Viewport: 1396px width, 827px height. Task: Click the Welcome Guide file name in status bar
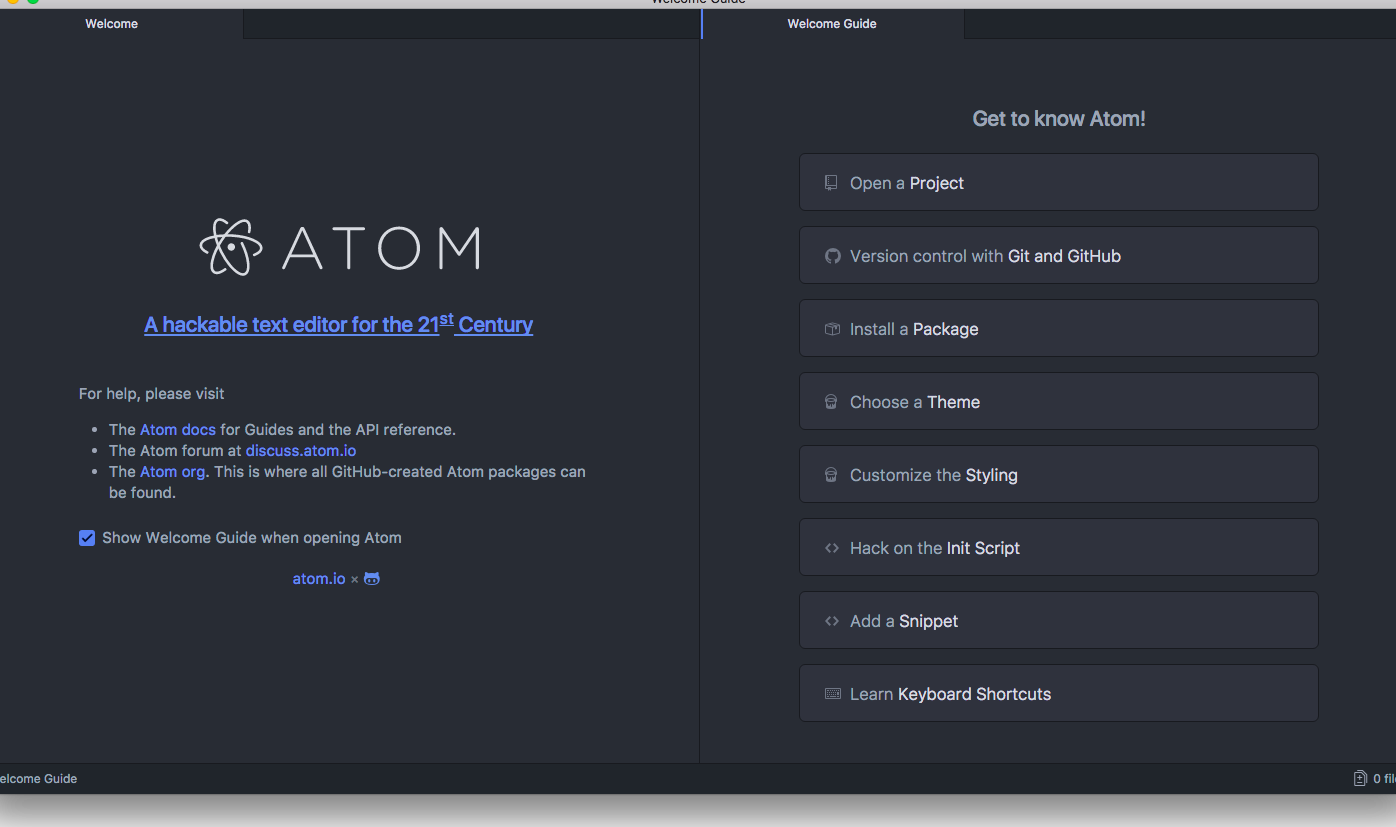[x=38, y=778]
